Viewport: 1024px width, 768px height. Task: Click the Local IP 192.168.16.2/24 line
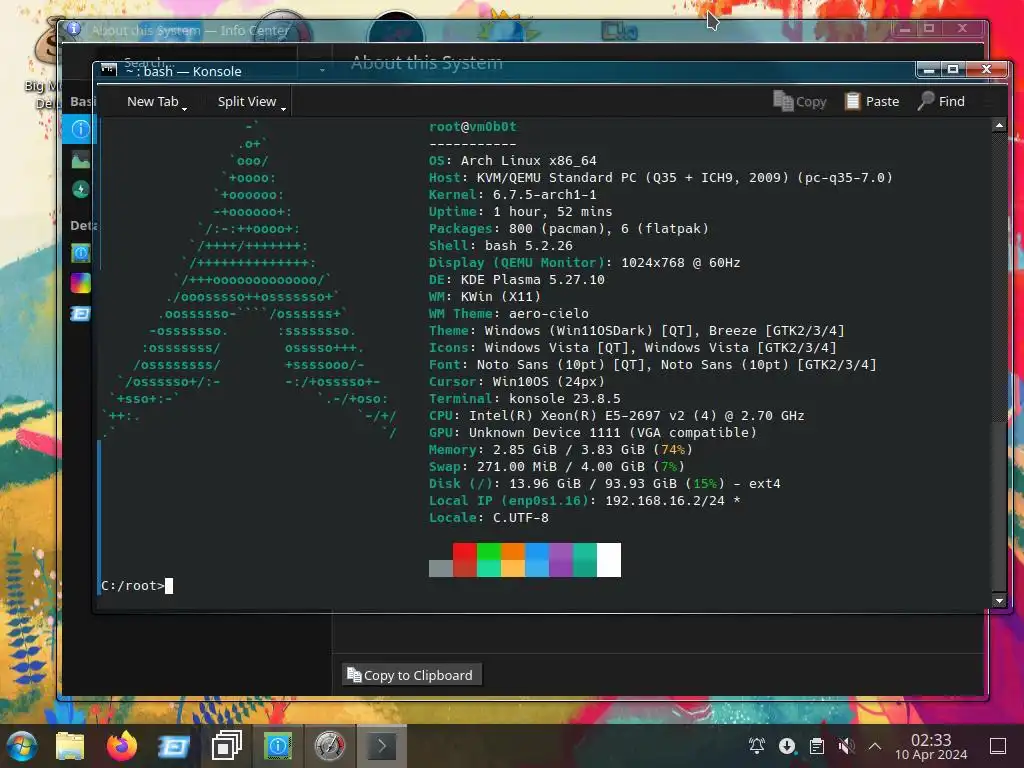point(584,500)
